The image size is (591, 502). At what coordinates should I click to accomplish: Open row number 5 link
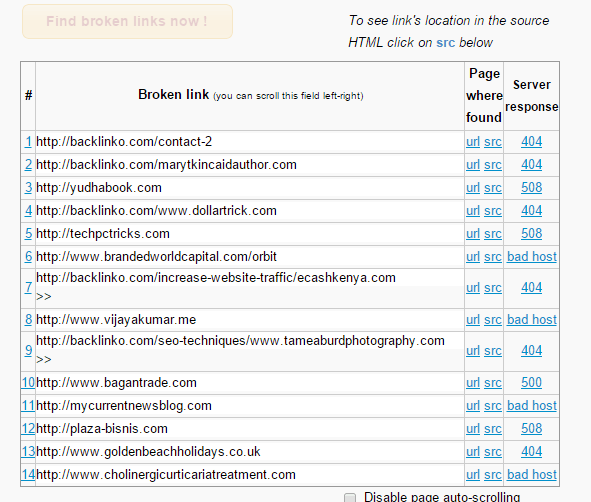(28, 234)
